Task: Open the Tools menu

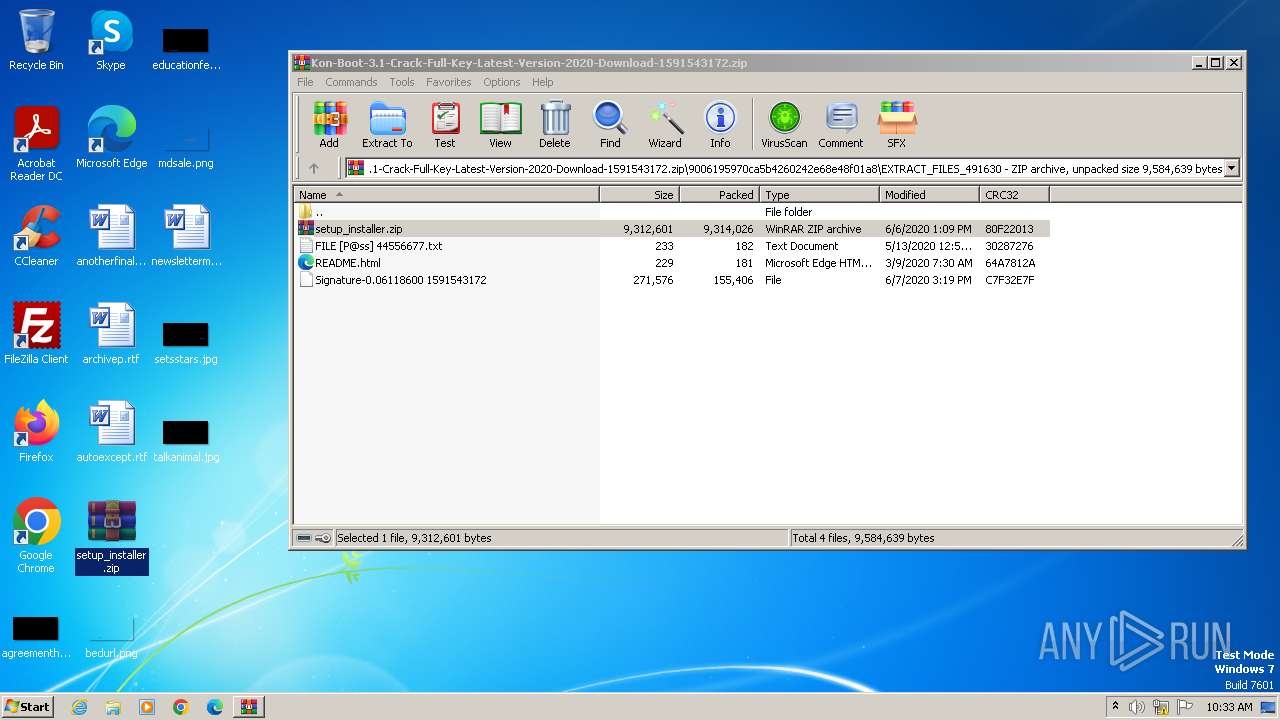Action: coord(402,82)
